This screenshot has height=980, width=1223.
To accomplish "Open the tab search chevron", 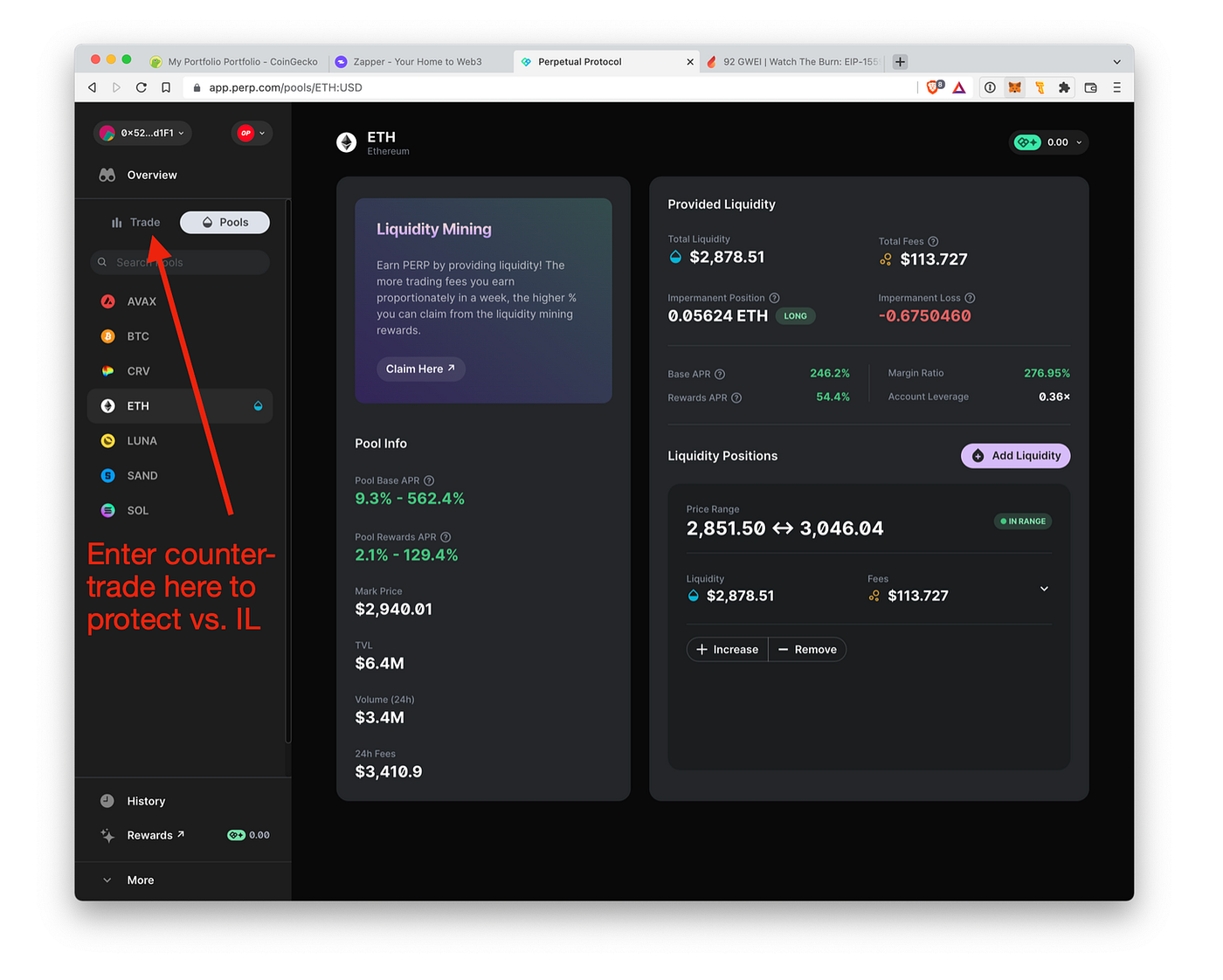I will point(1116,62).
